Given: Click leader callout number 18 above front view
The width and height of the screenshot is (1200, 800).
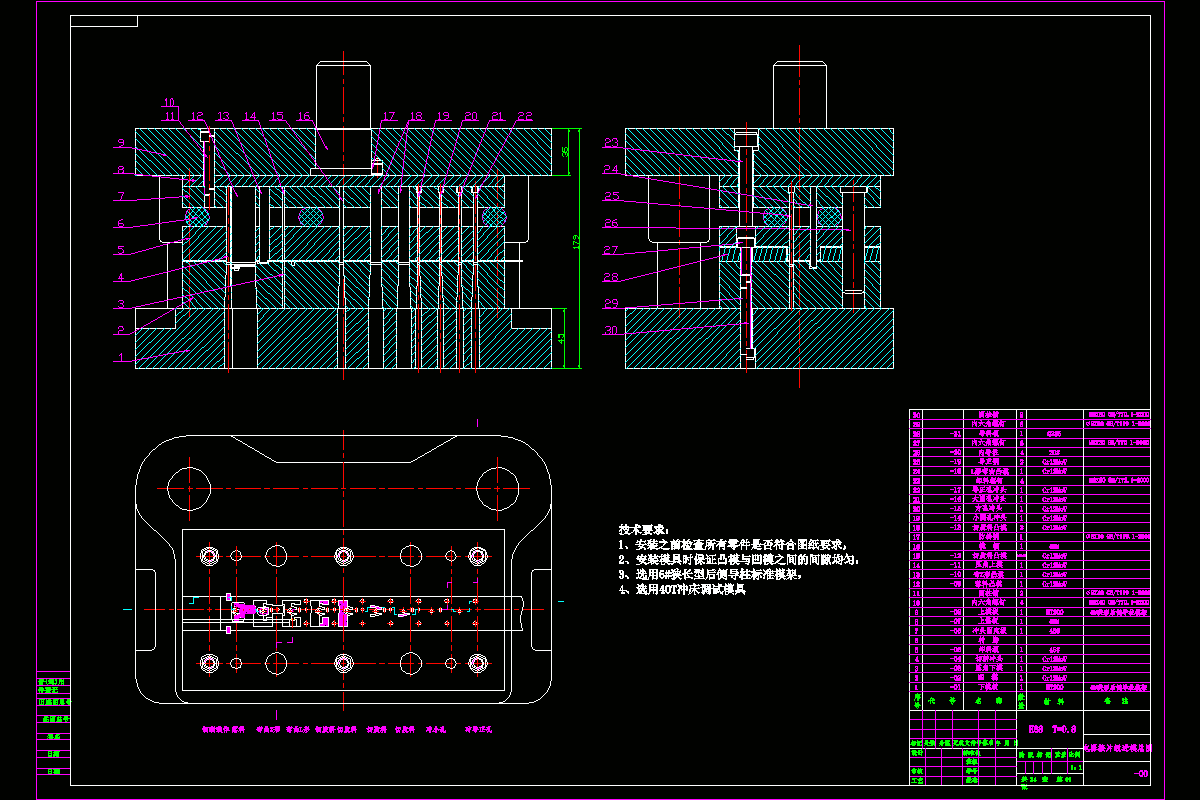Looking at the screenshot, I should pyautogui.click(x=416, y=117).
